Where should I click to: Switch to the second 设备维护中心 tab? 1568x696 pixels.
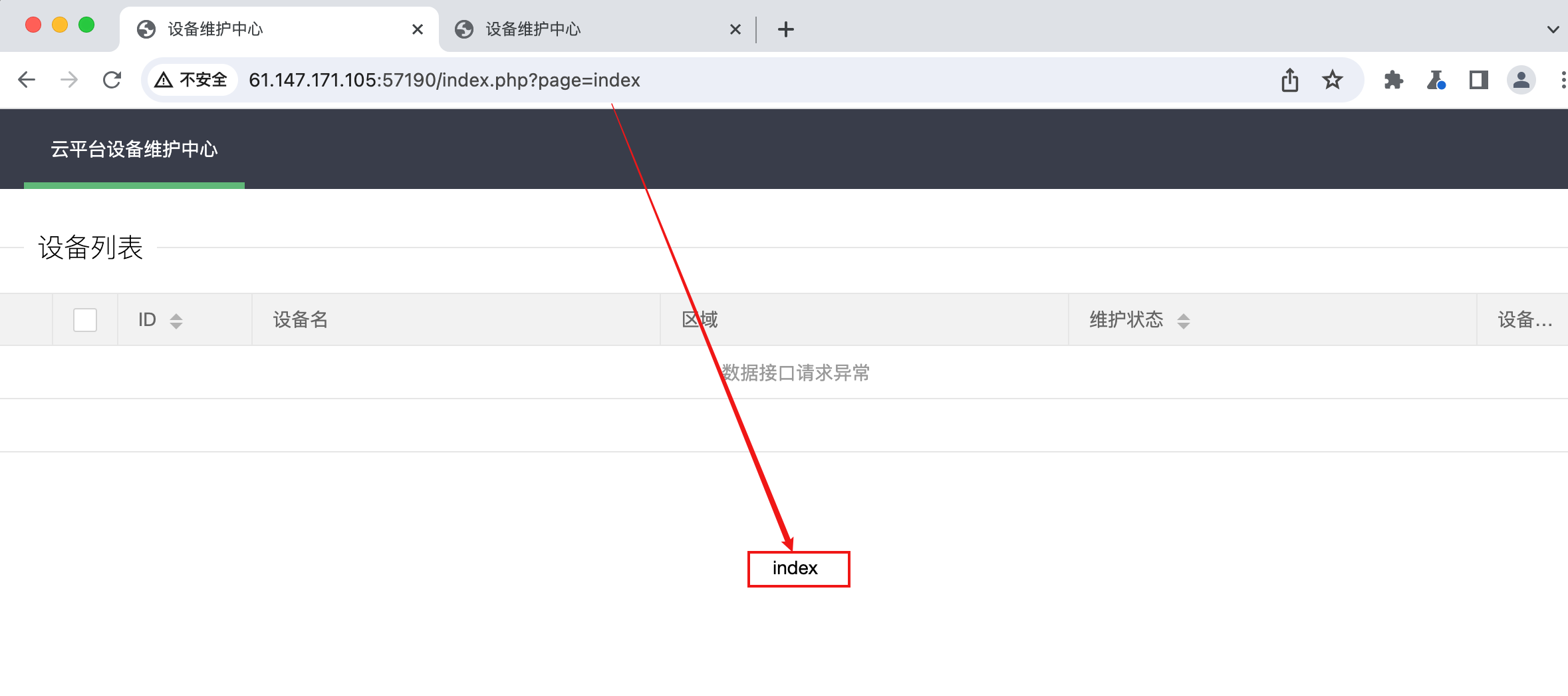click(x=532, y=29)
